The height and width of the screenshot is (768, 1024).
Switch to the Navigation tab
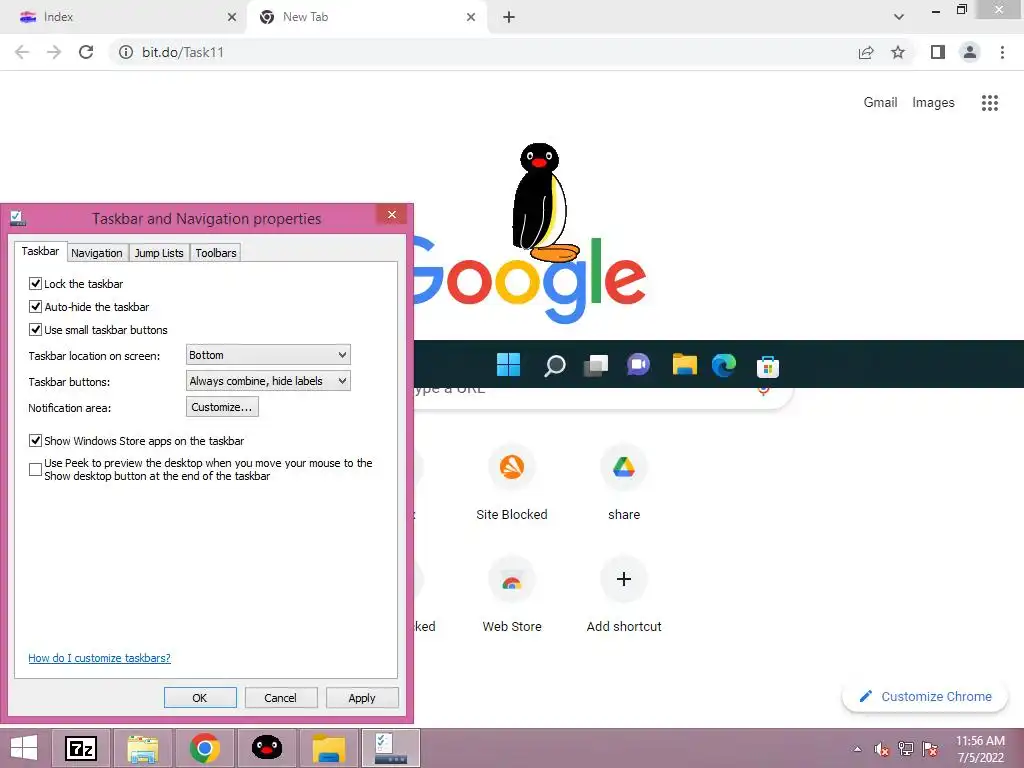click(x=97, y=253)
